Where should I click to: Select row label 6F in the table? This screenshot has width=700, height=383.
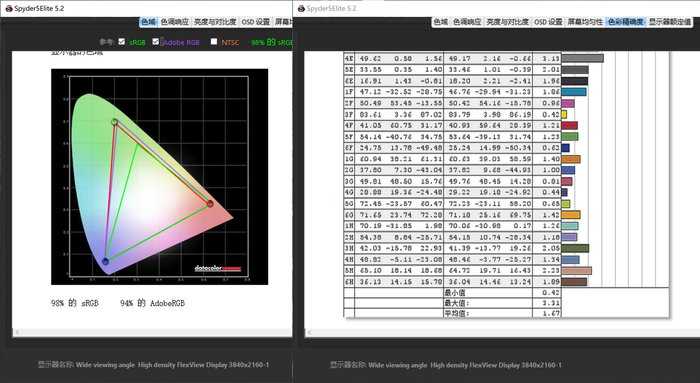349,148
